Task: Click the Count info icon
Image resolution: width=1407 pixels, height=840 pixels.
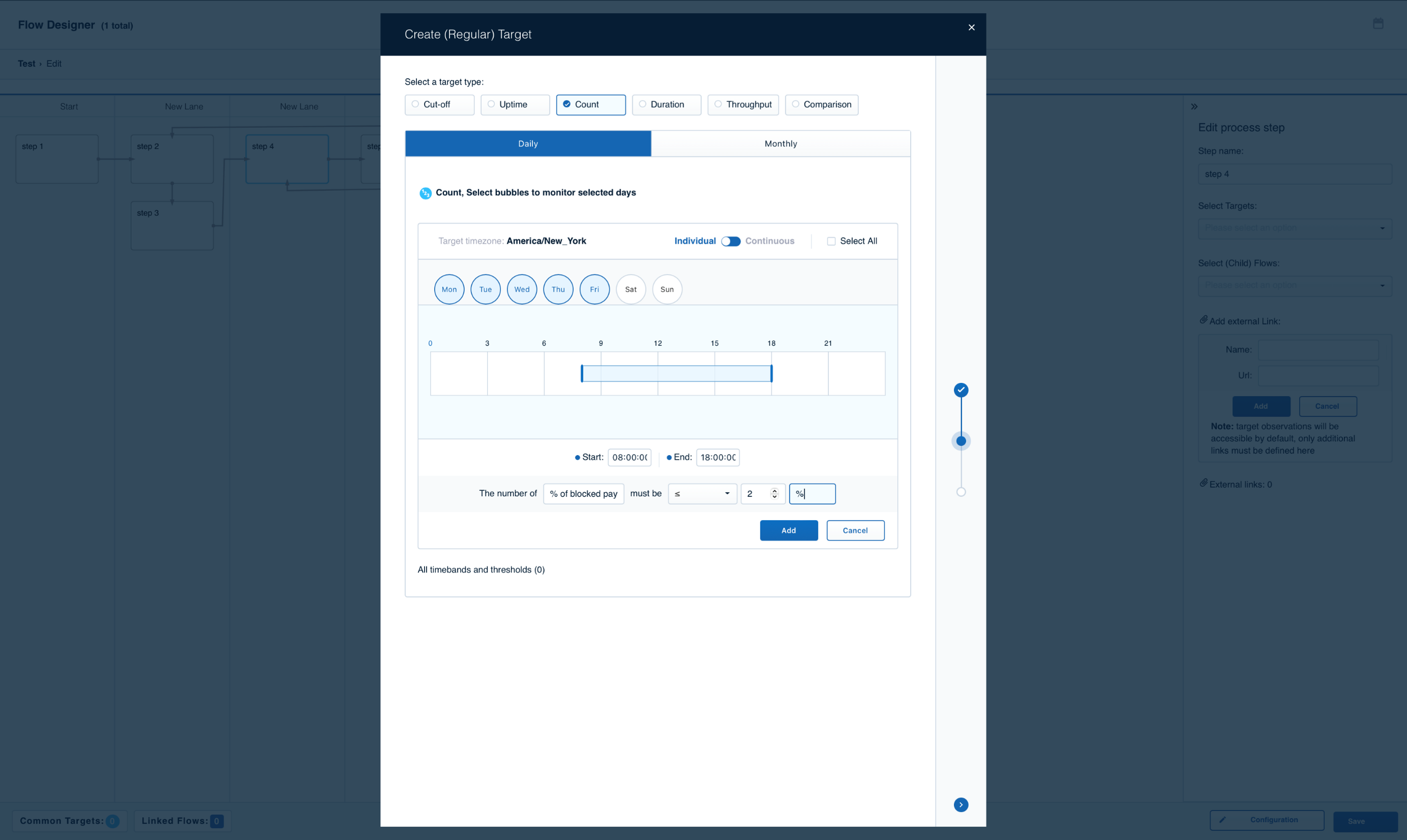Action: tap(426, 193)
